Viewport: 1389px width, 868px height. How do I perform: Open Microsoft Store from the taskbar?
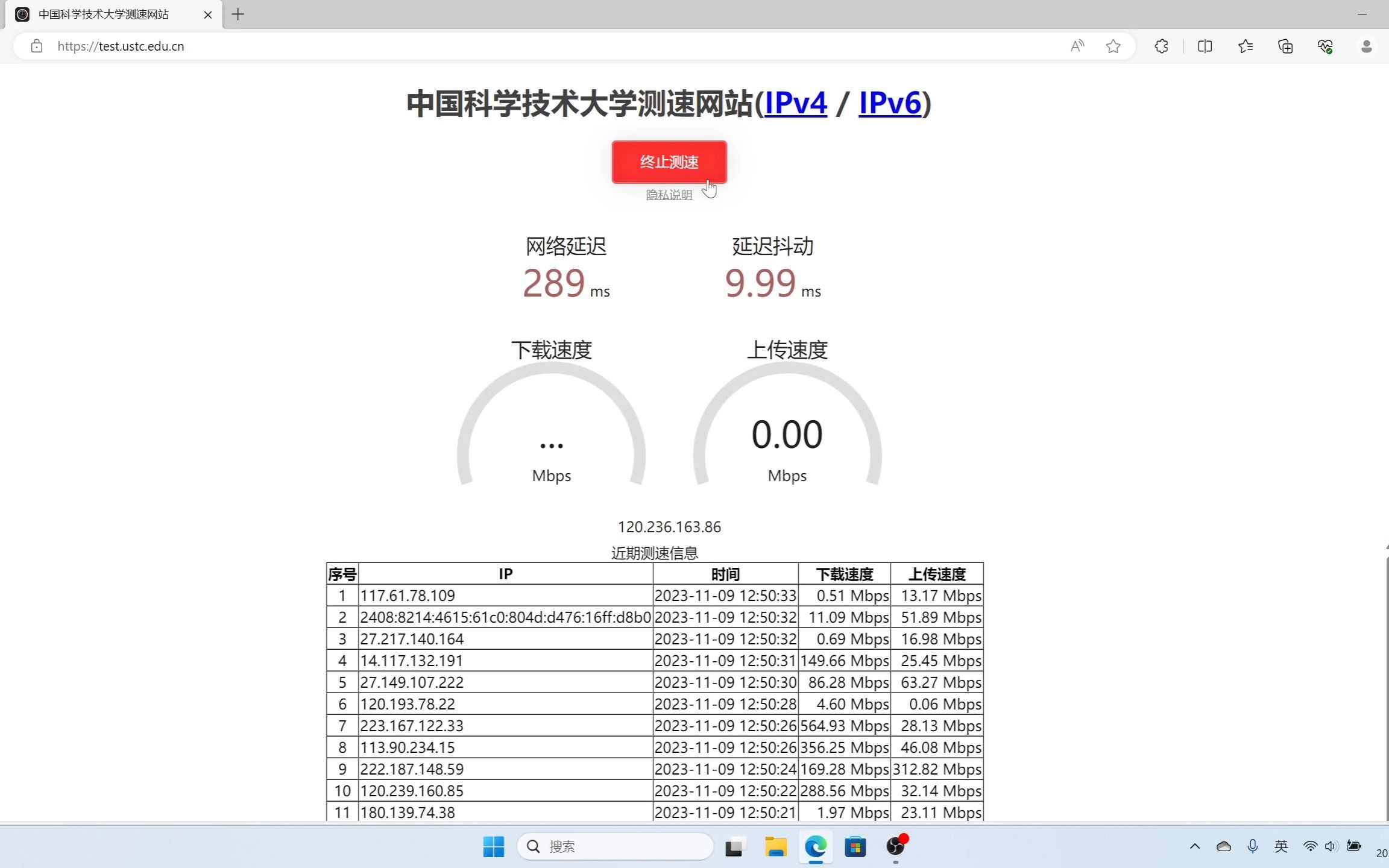click(x=855, y=847)
